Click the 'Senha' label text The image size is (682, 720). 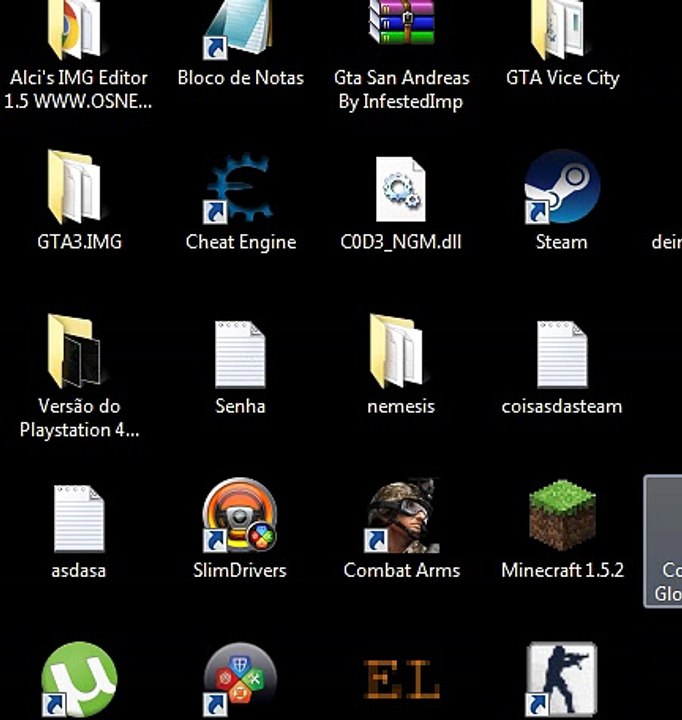(x=240, y=406)
